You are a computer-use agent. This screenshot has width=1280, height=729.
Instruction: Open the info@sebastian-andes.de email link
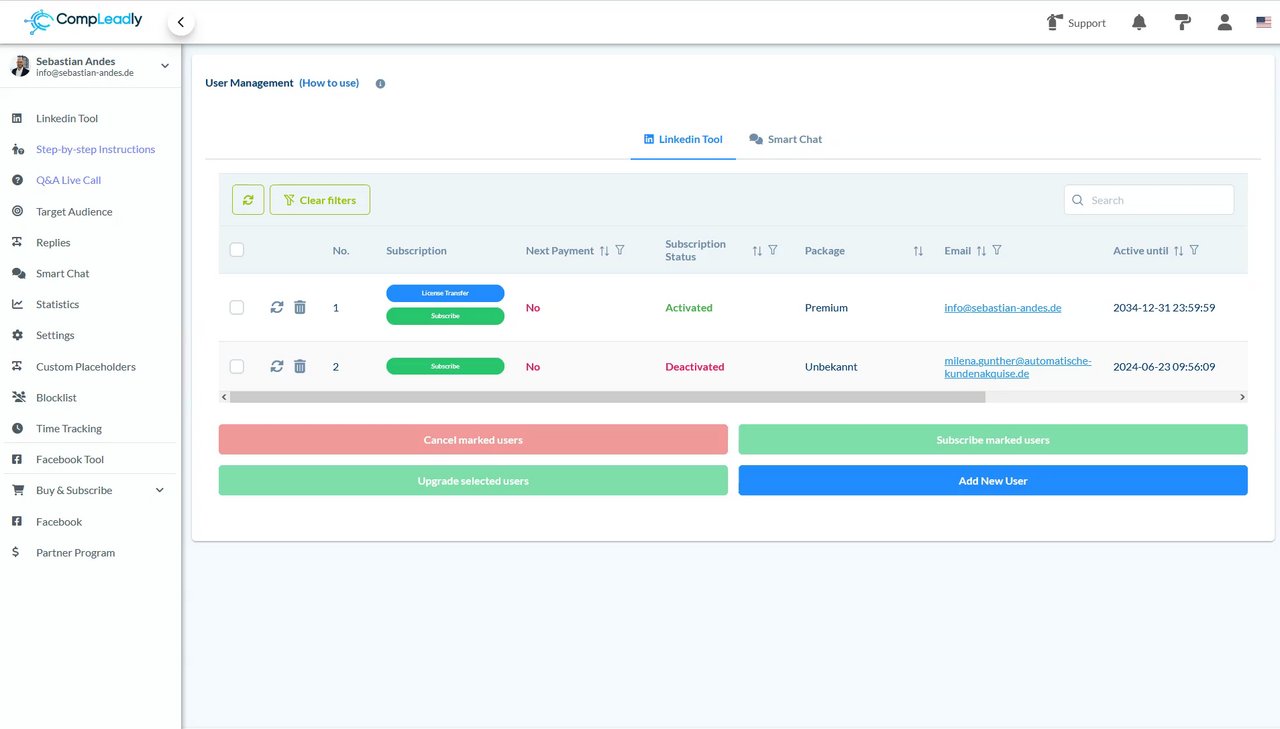click(1003, 308)
